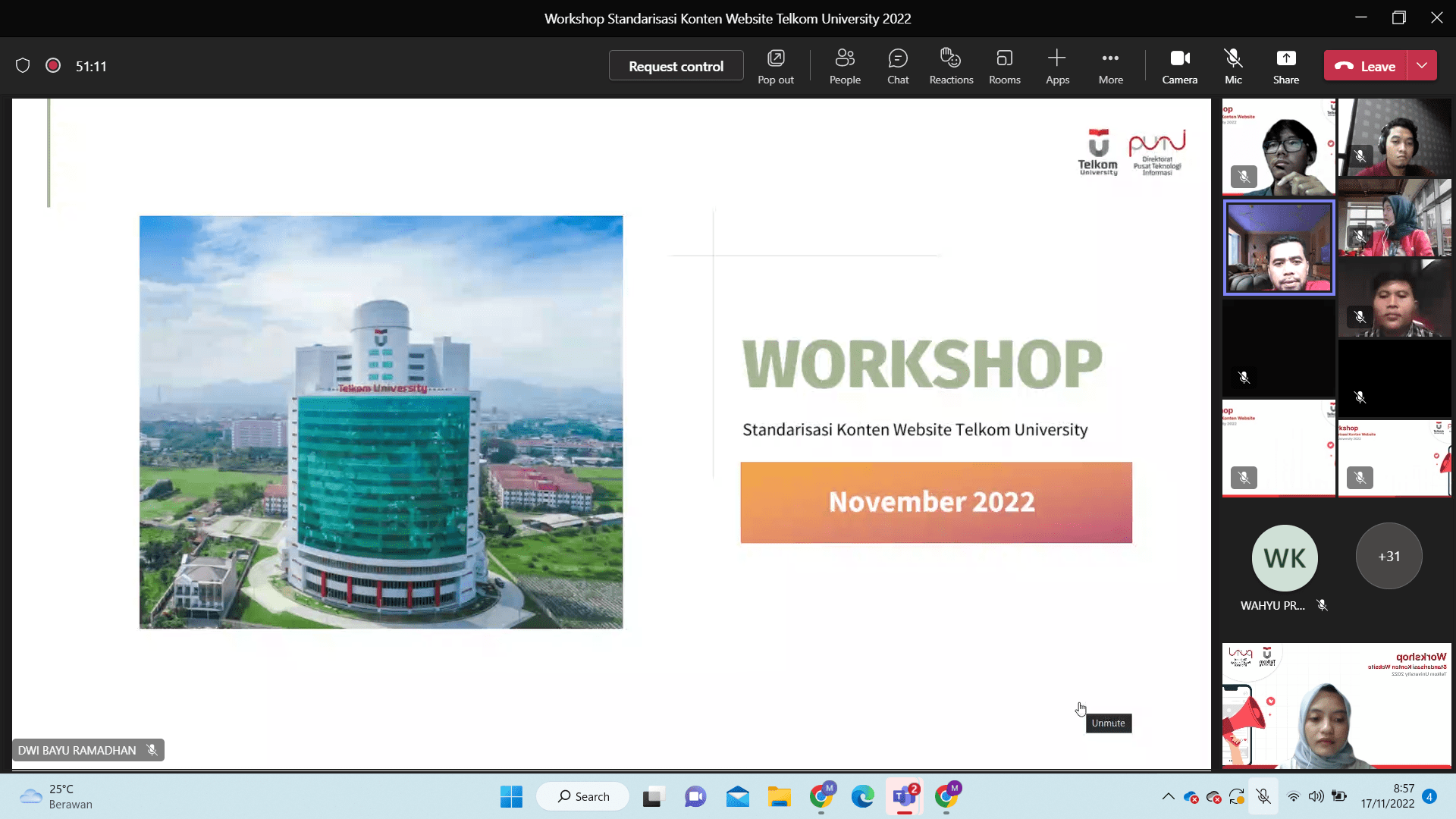Open the Teams Chat taskbar icon
This screenshot has width=1456, height=819.
click(x=695, y=796)
